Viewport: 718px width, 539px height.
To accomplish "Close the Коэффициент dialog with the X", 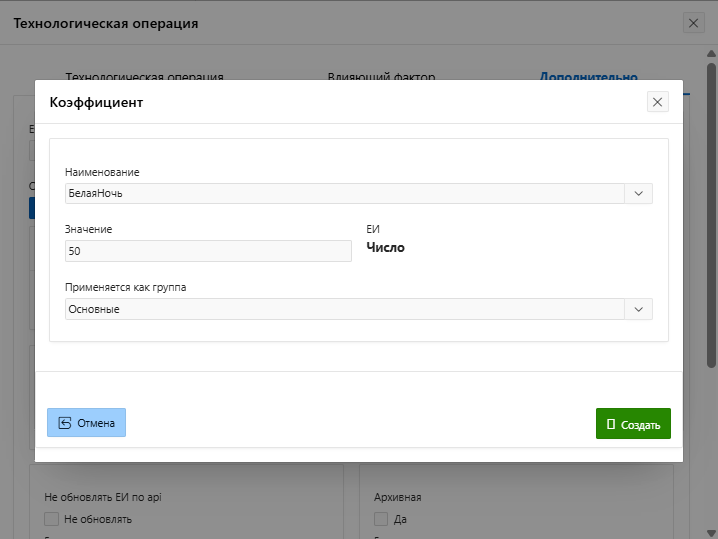I will point(657,102).
